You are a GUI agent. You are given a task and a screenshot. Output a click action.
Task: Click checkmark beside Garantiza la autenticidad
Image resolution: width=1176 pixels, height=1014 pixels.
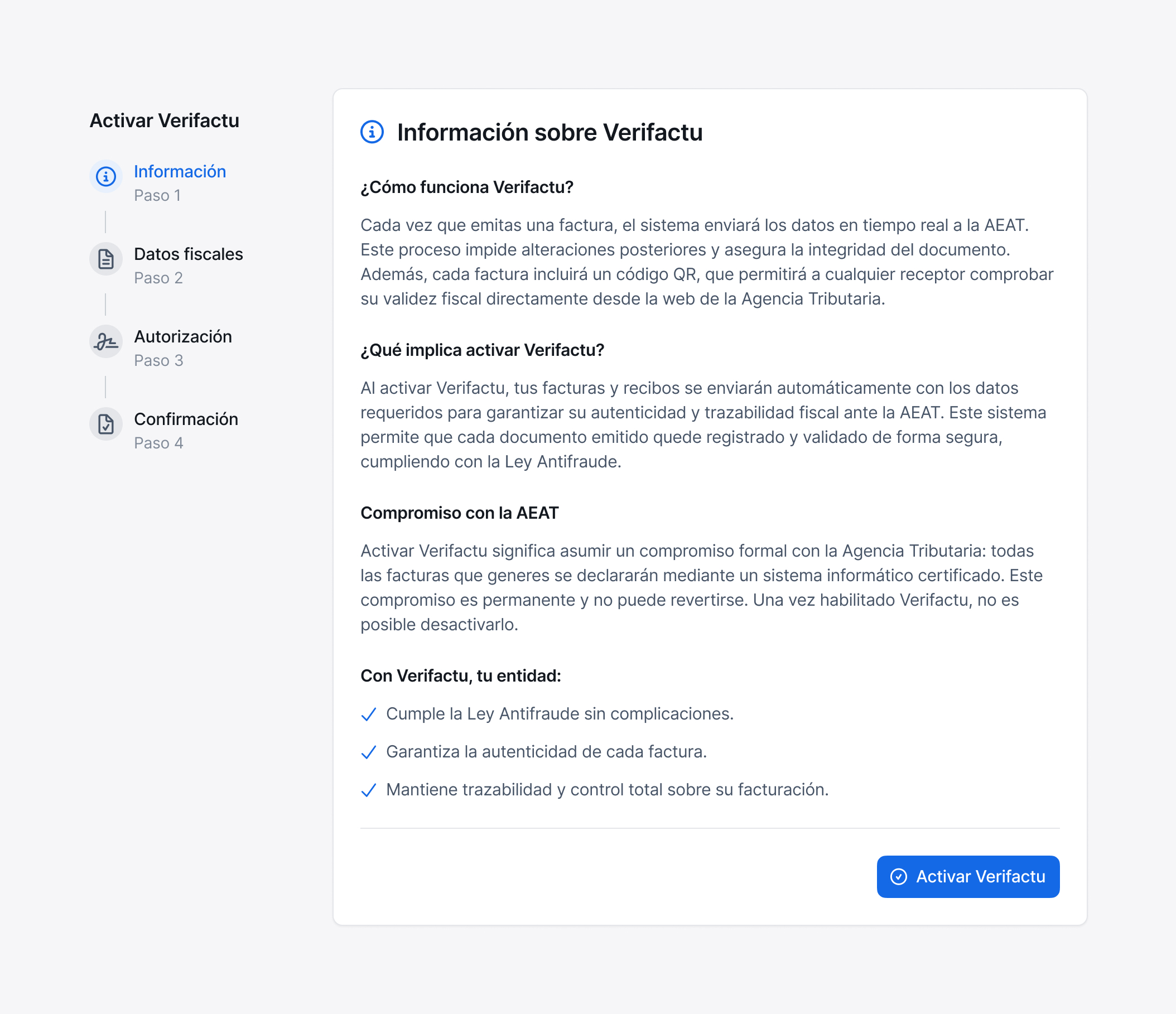[369, 752]
